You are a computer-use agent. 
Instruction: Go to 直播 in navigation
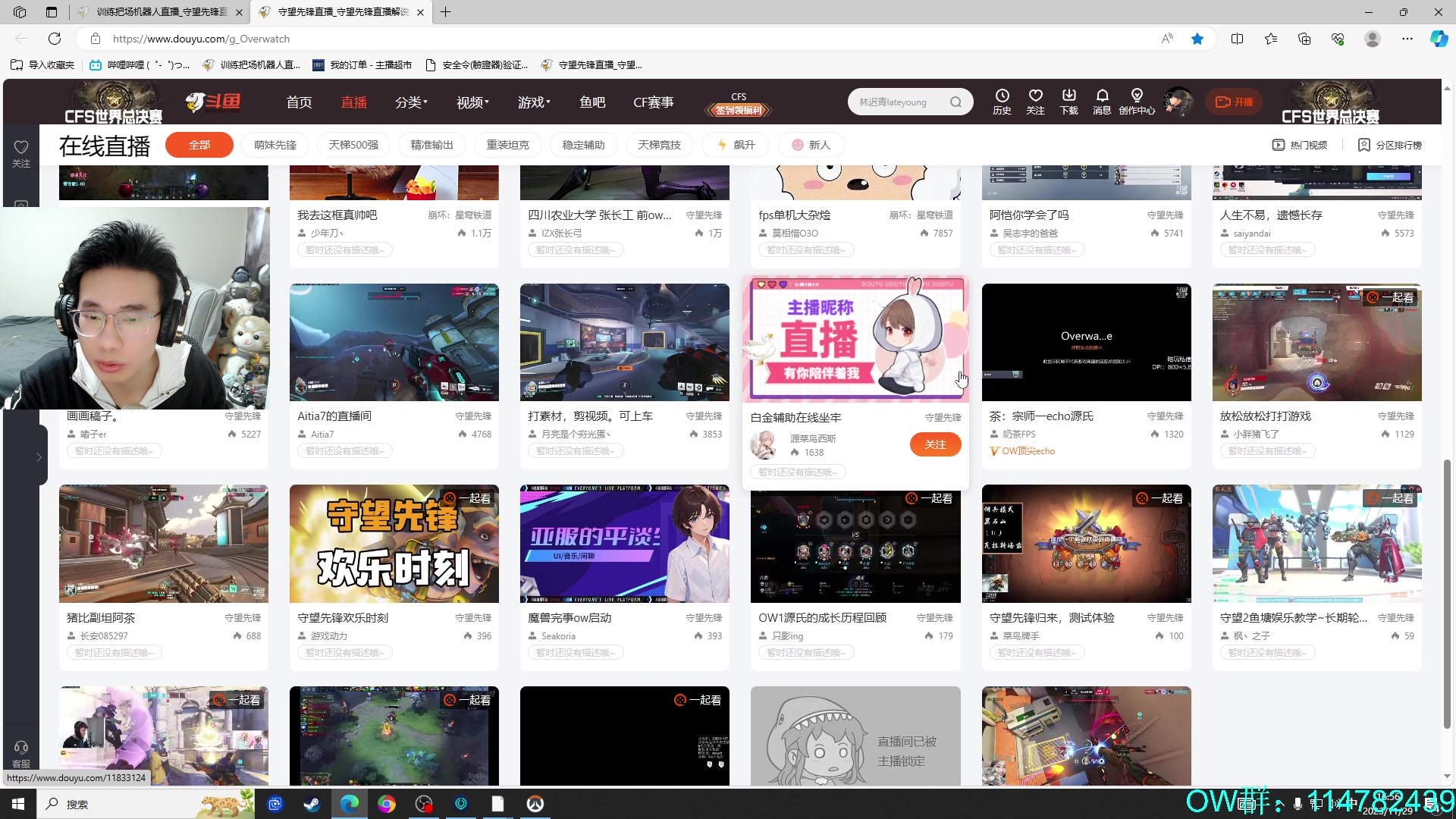[354, 102]
